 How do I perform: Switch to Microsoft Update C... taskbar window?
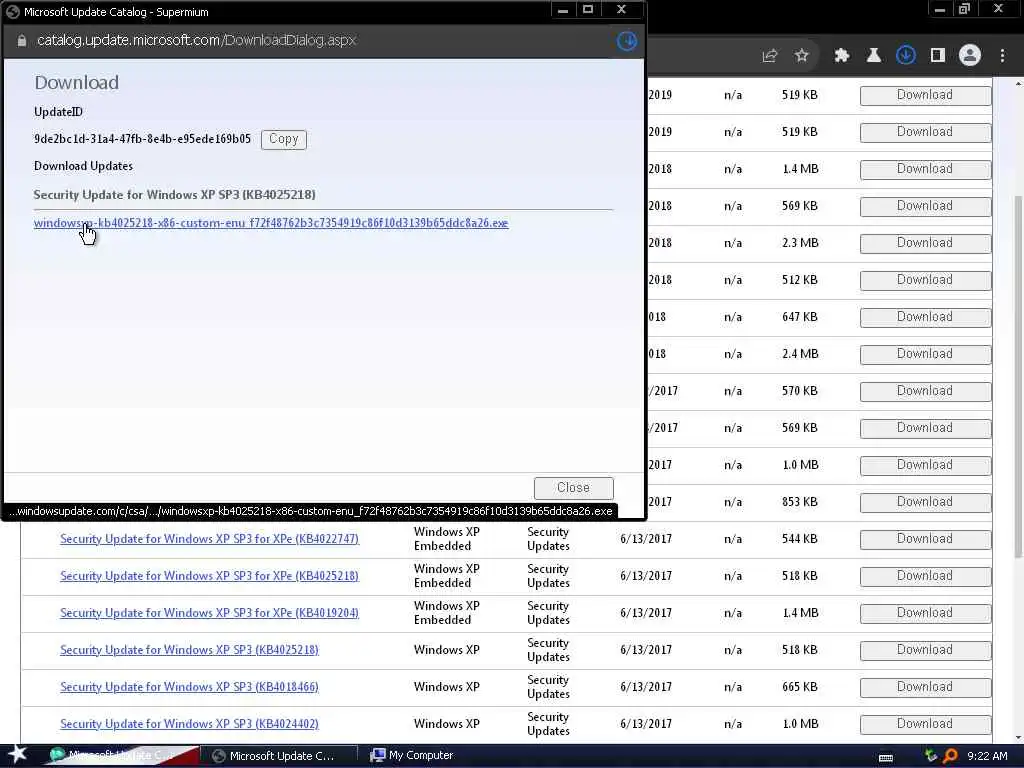point(278,756)
